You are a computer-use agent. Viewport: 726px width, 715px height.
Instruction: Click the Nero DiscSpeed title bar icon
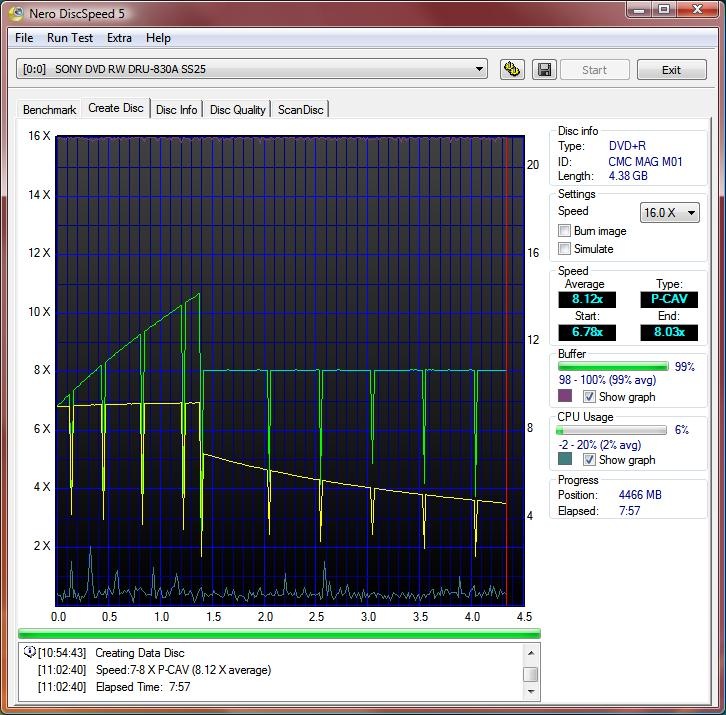16,12
